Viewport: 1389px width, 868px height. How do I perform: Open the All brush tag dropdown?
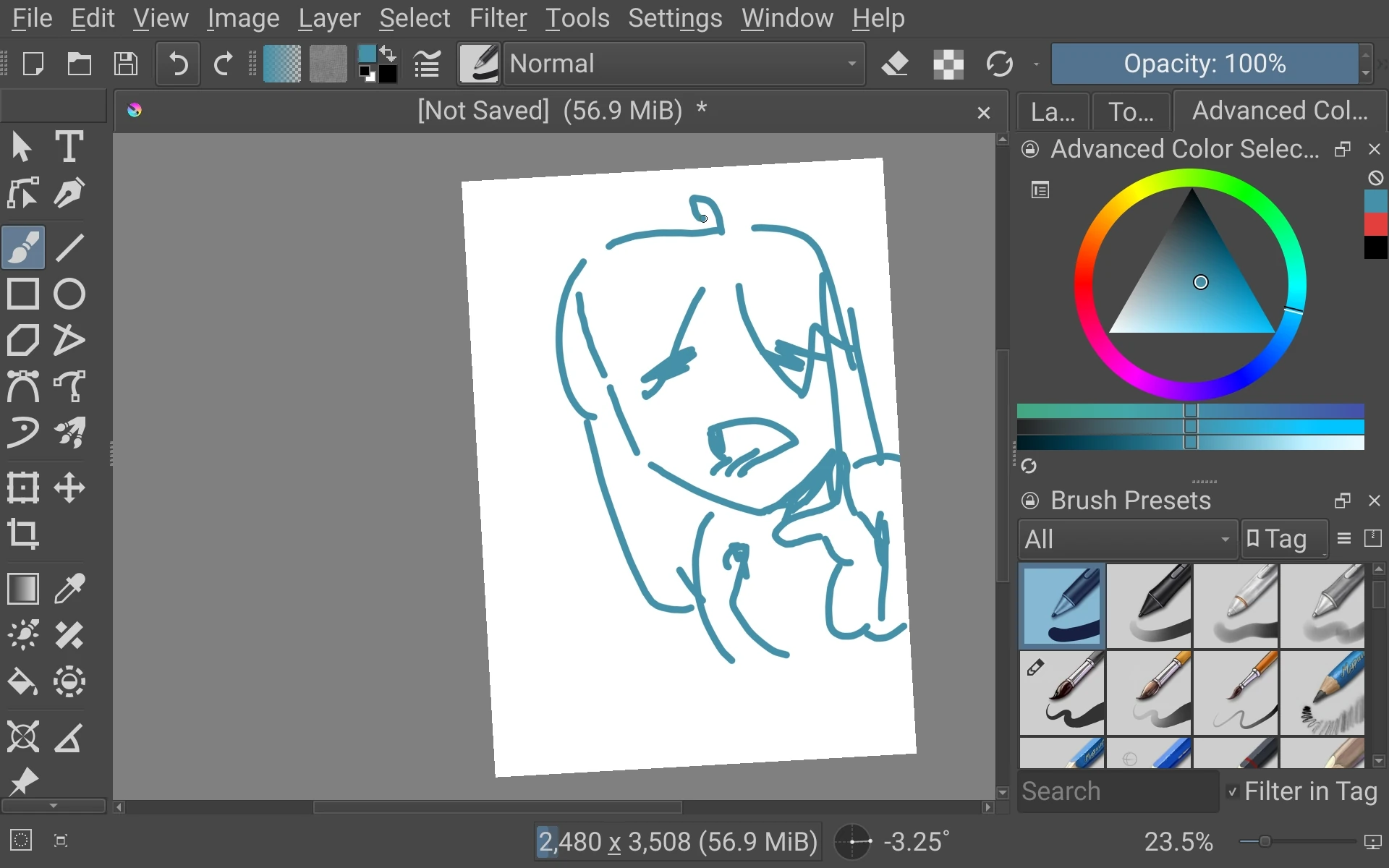coord(1126,539)
